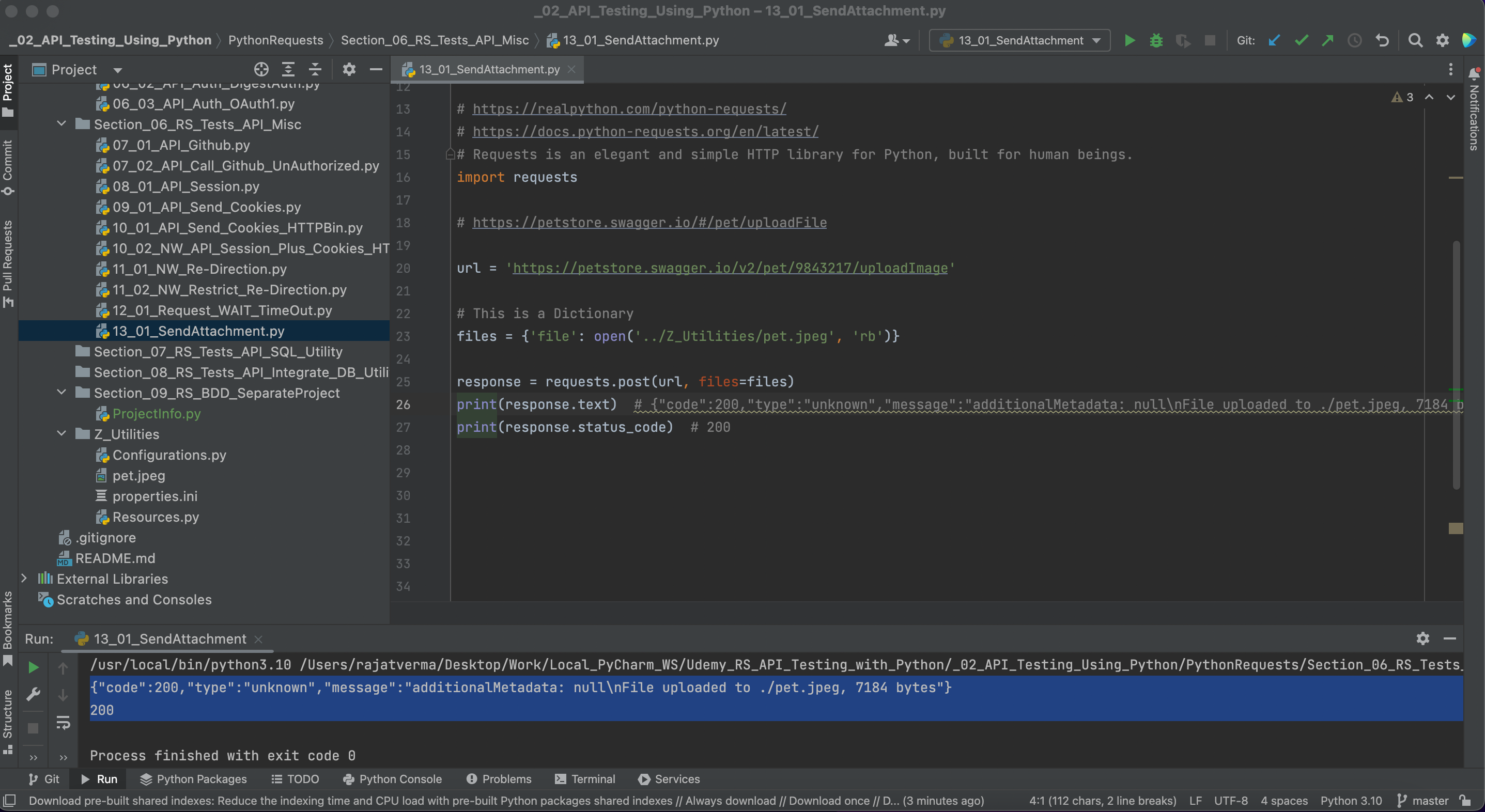Open properties.ini in the Project tree
Image resolution: width=1485 pixels, height=812 pixels.
click(154, 496)
